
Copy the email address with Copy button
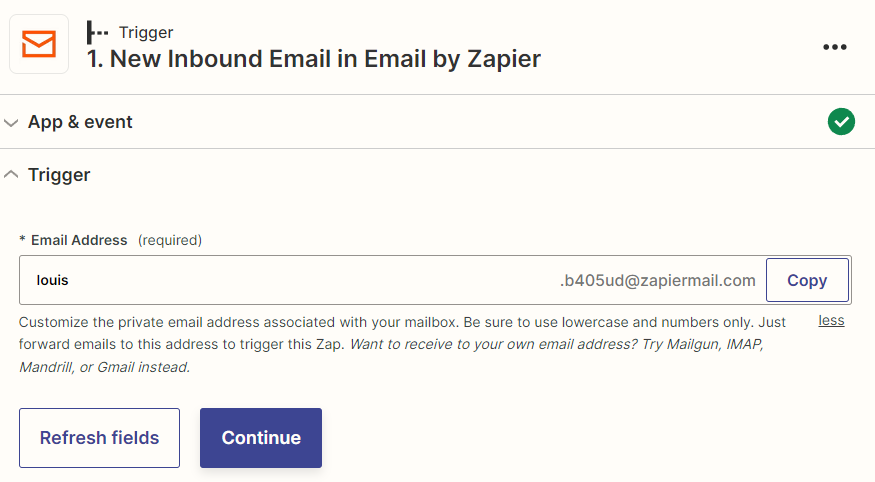click(807, 280)
